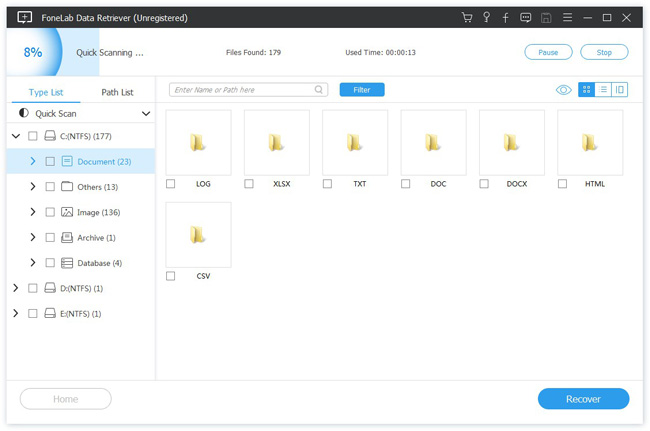Screen dimensions: 650x431
Task: Collapse the Quick Scan dropdown arrow
Action: pyautogui.click(x=146, y=114)
